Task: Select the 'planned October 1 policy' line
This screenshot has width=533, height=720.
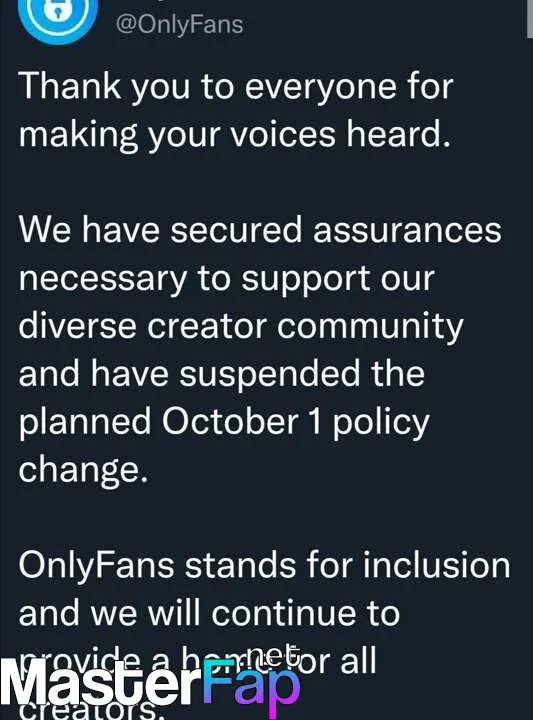Action: (224, 422)
